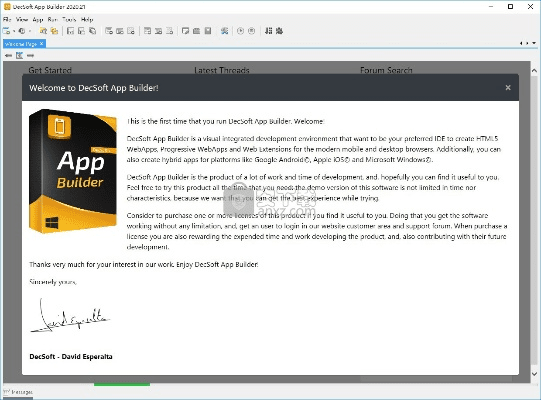Screen dimensions: 541x400
Task: Click the Save As icon beside Save
Action: coord(81,31)
